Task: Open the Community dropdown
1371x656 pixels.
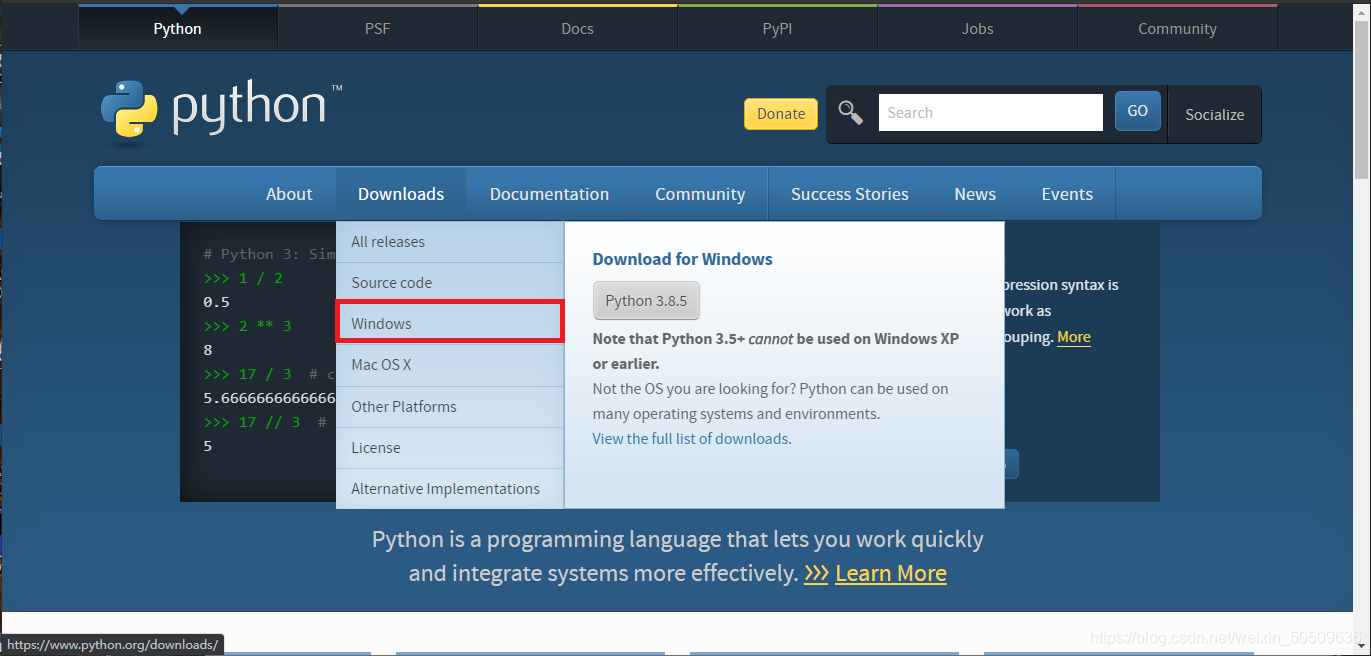Action: pyautogui.click(x=700, y=193)
